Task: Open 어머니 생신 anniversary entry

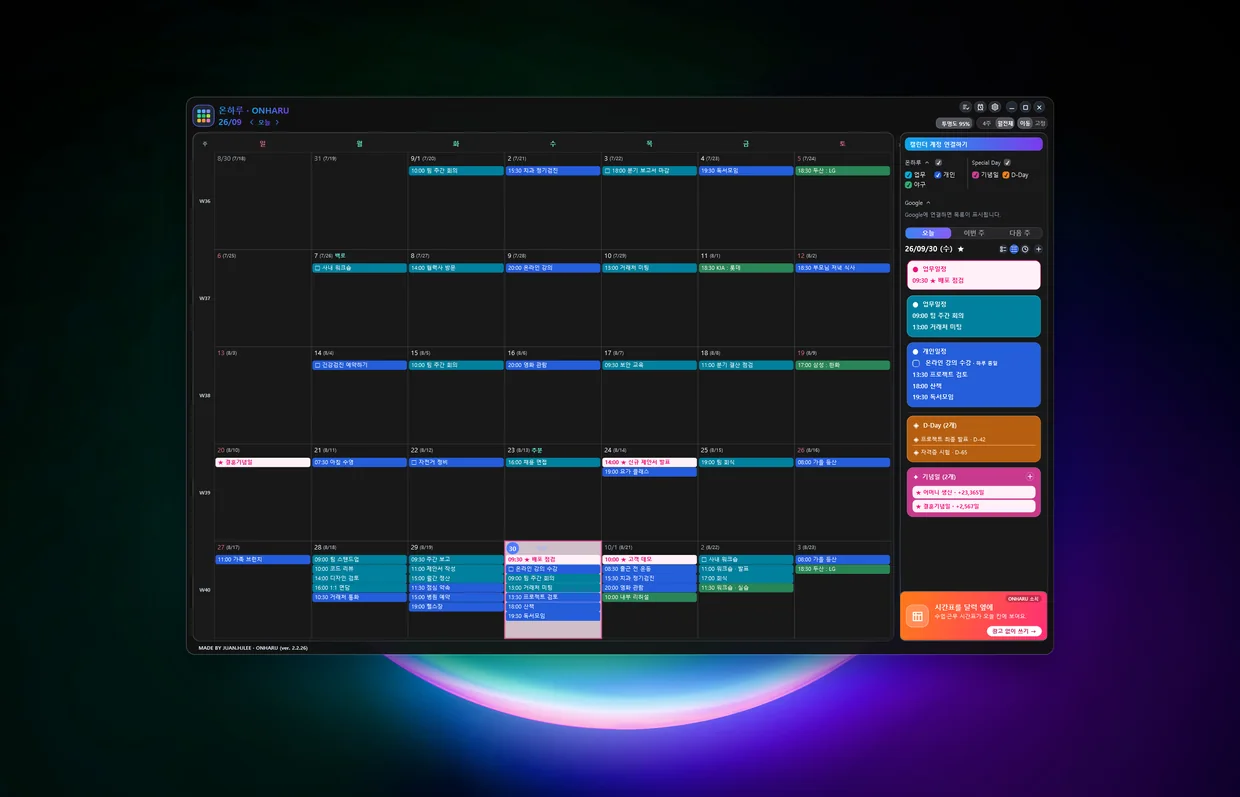Action: (974, 492)
